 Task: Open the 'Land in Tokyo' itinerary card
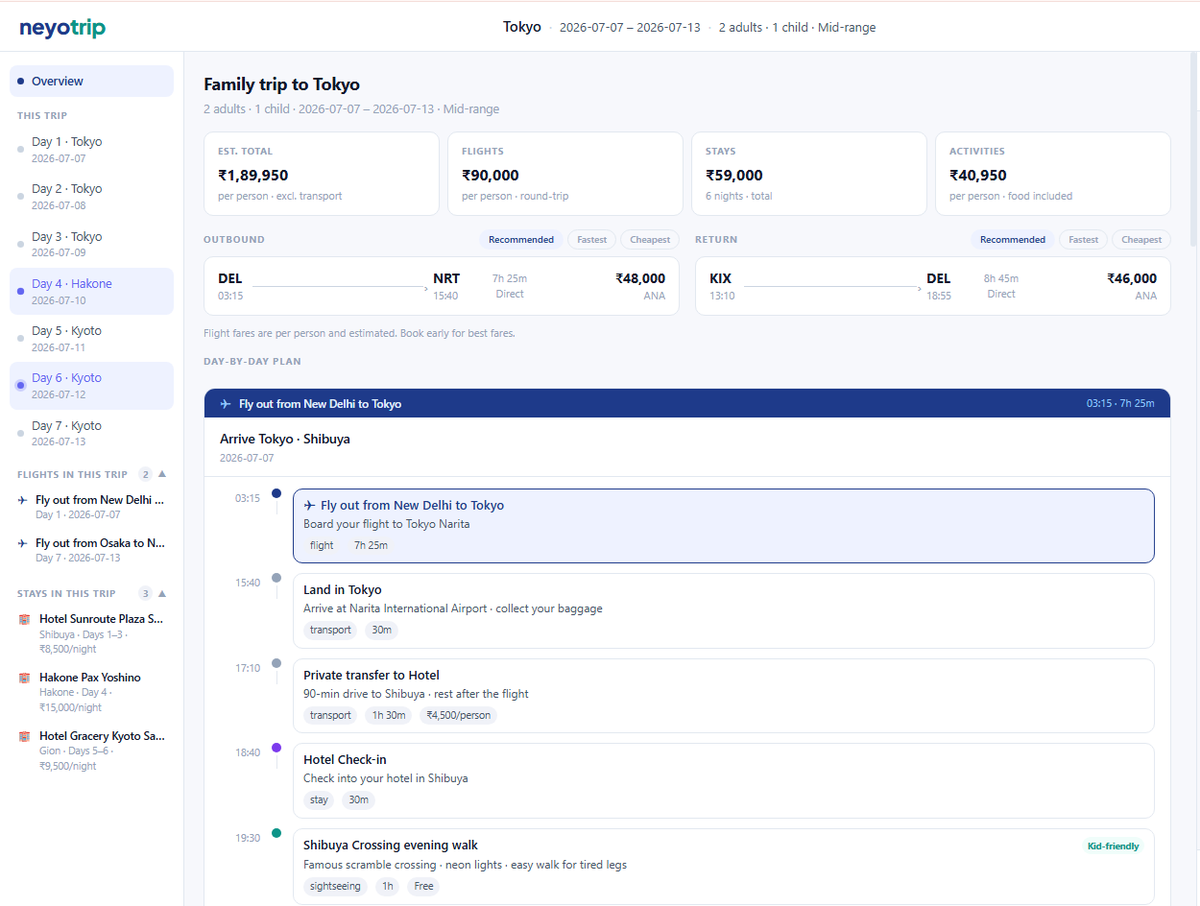tap(723, 610)
